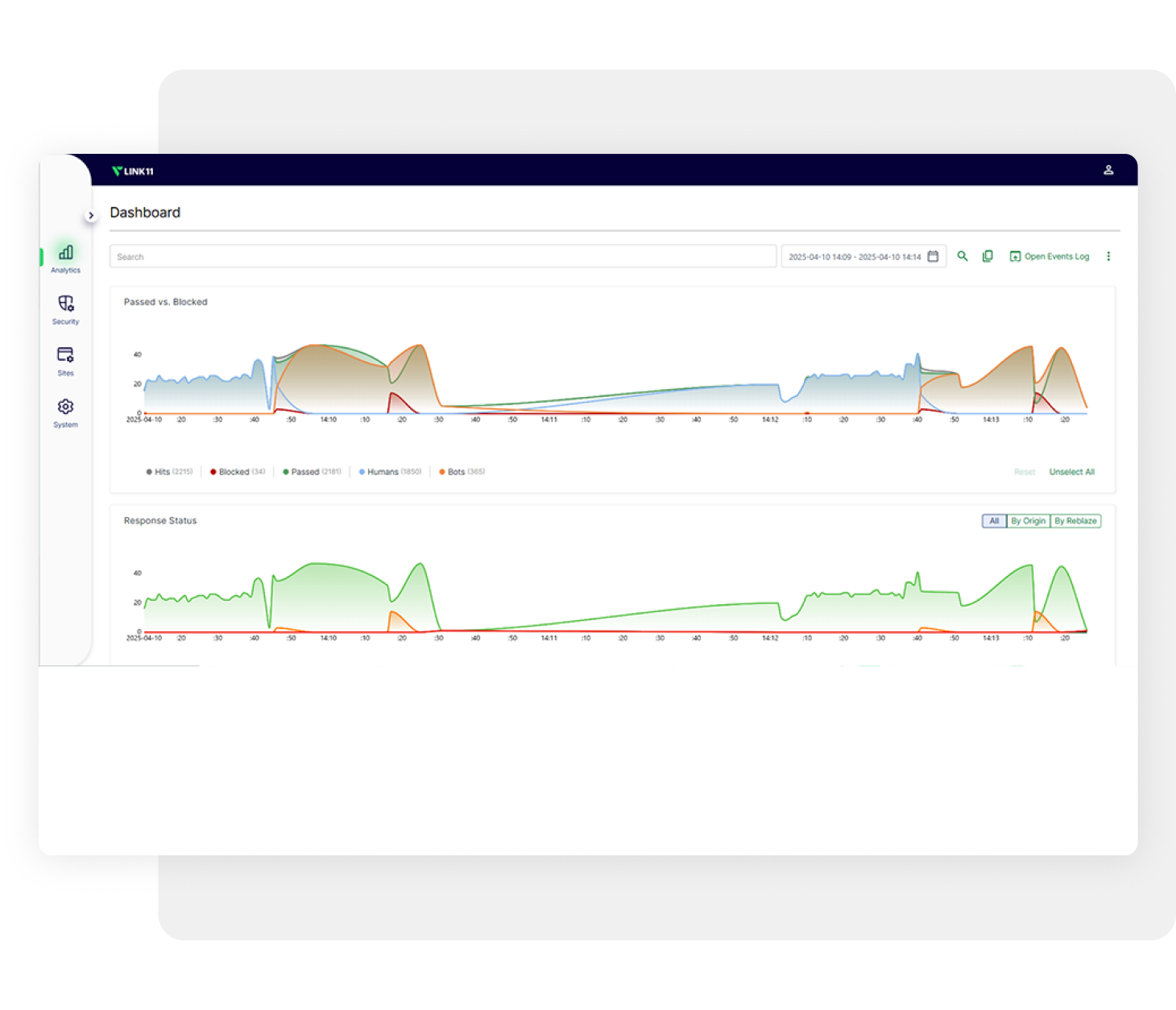
Task: Select the By Origin tab
Action: tap(1028, 521)
